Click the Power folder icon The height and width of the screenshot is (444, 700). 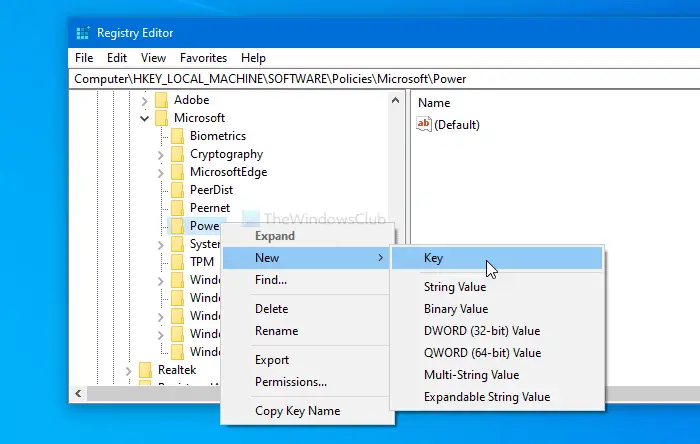[x=177, y=226]
